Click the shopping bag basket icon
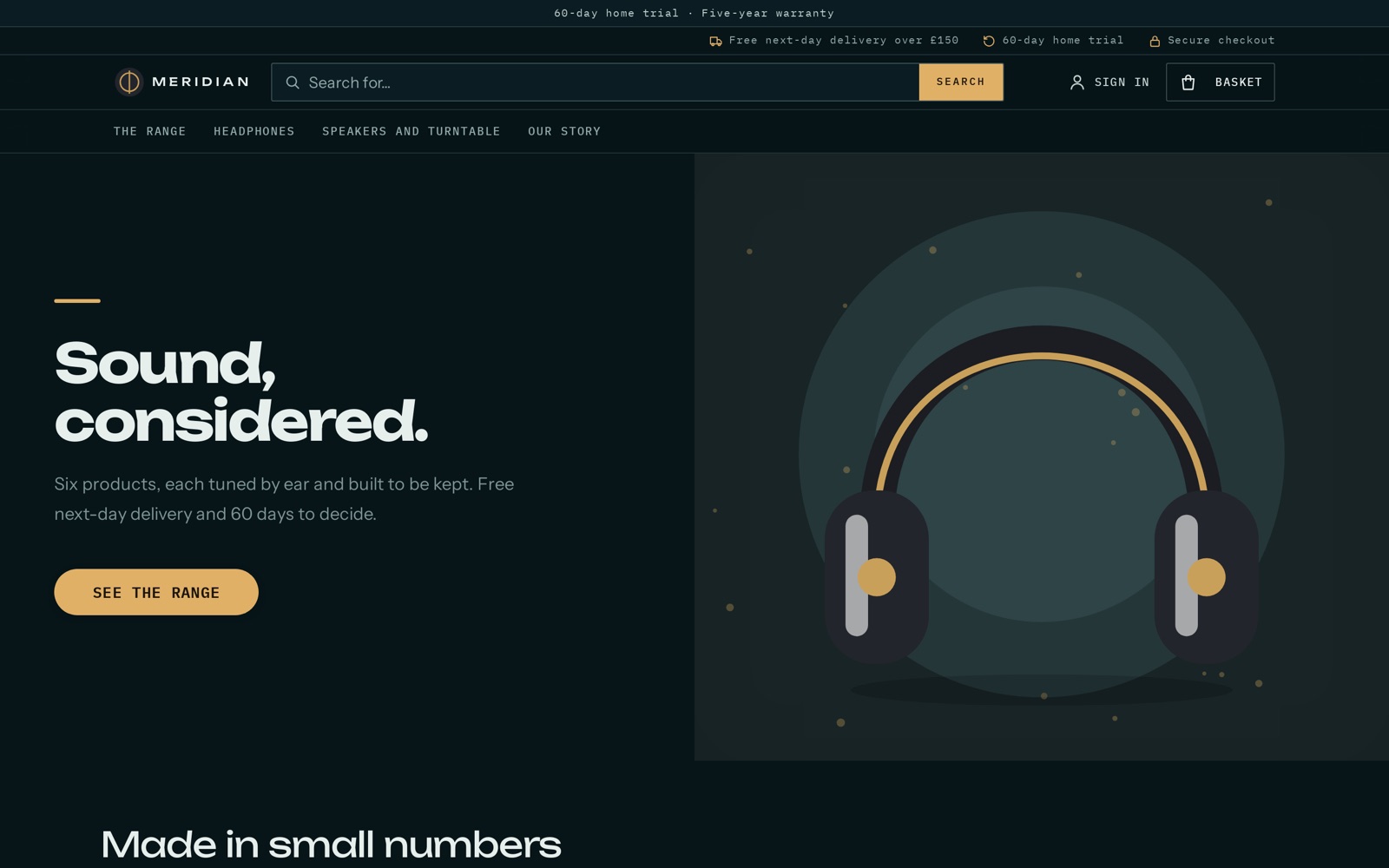The height and width of the screenshot is (868, 1389). tap(1188, 82)
